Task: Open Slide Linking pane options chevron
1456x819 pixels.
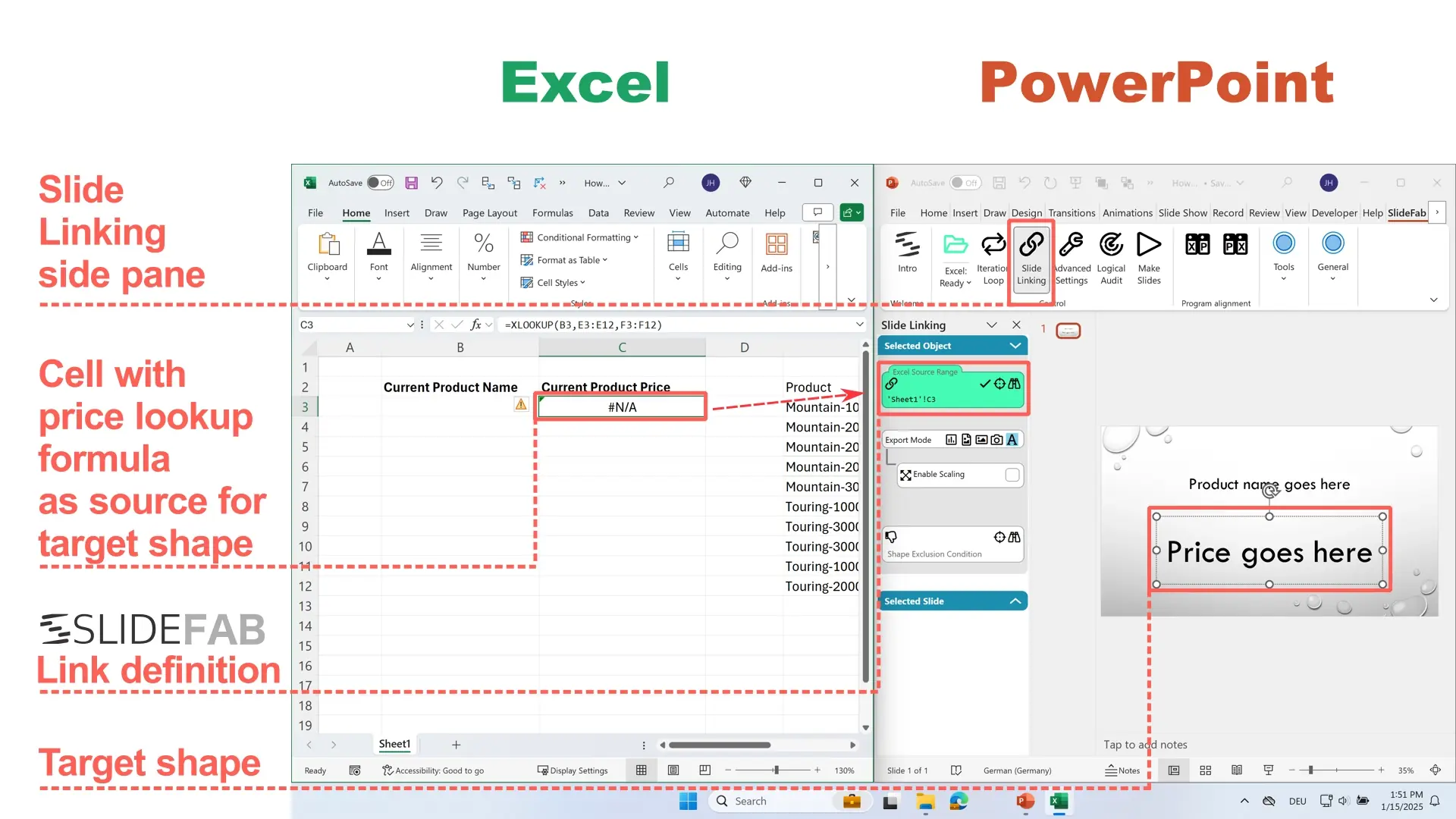Action: click(x=991, y=325)
